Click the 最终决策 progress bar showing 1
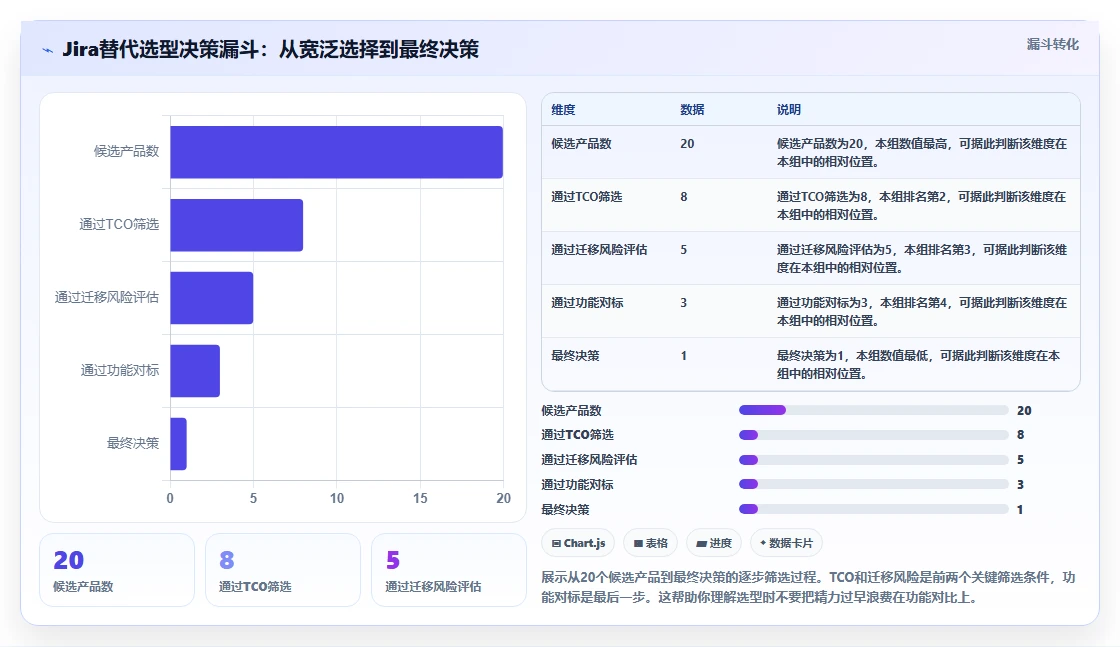 [x=874, y=509]
